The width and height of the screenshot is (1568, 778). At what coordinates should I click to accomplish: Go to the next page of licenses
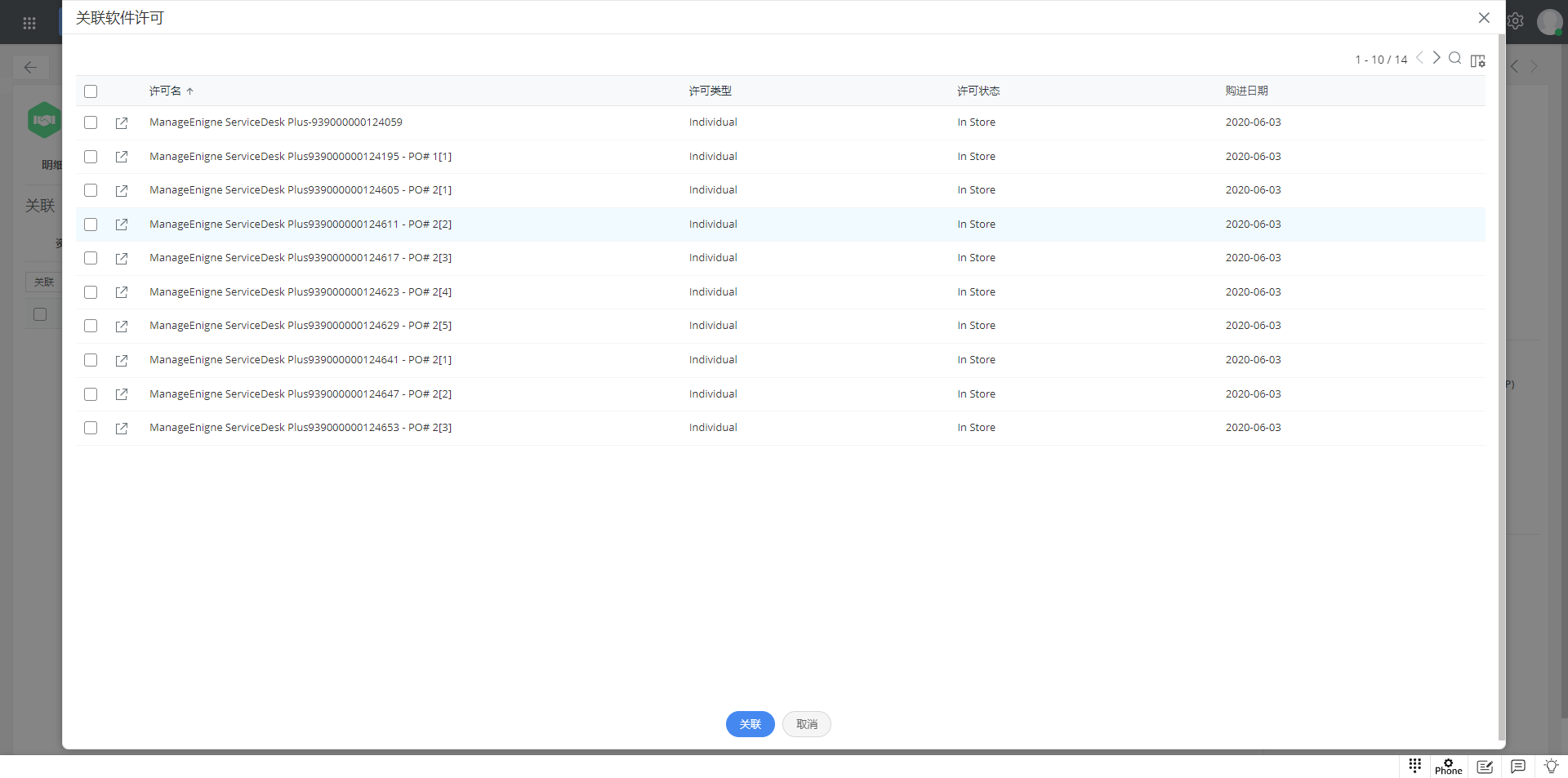[1437, 58]
